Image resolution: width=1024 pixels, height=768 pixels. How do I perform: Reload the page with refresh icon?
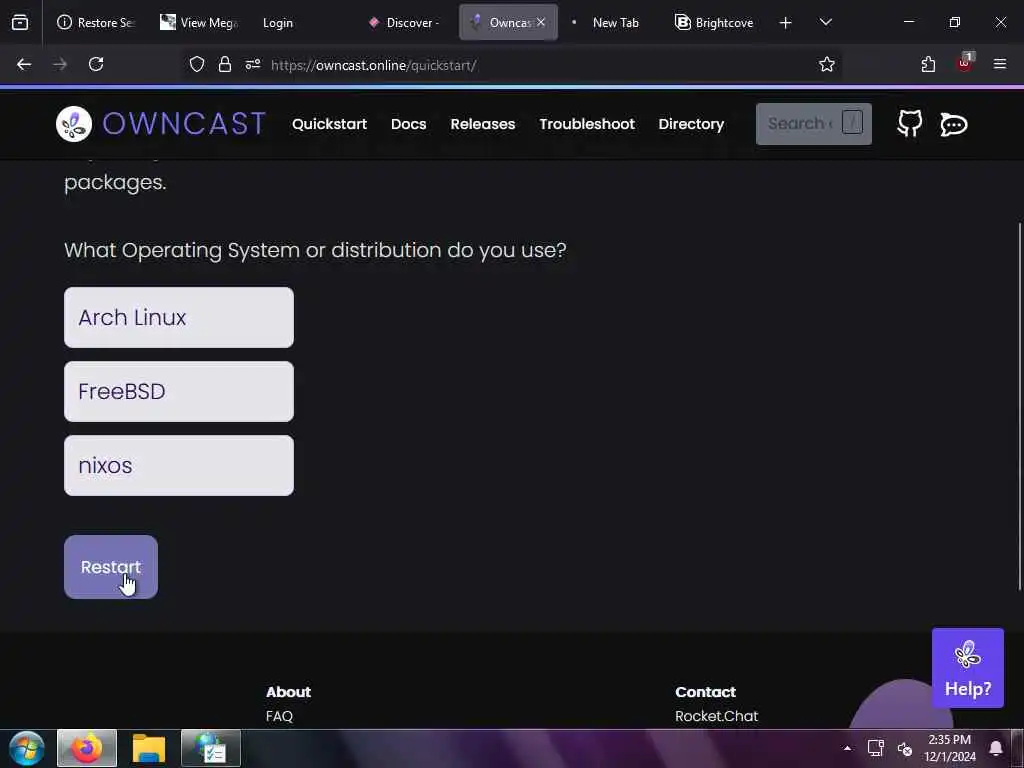[x=96, y=64]
